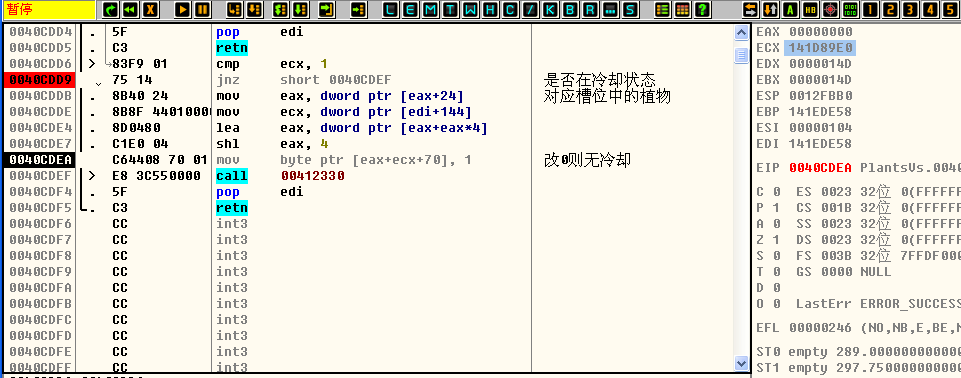Click the Execute till return icon
The height and width of the screenshot is (378, 961).
327,9
